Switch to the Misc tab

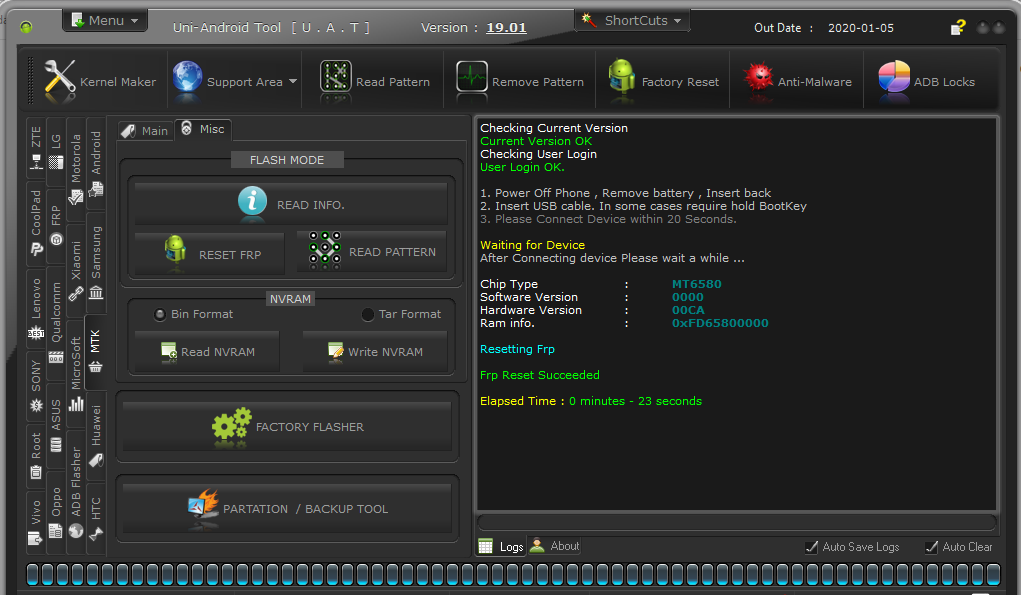click(x=203, y=129)
